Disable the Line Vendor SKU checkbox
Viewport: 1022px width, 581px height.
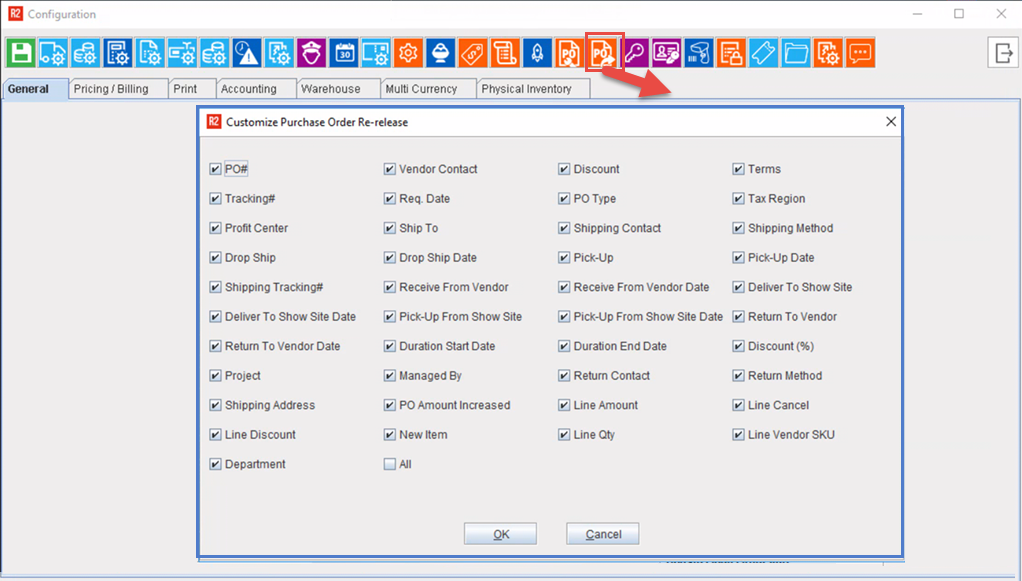point(738,435)
